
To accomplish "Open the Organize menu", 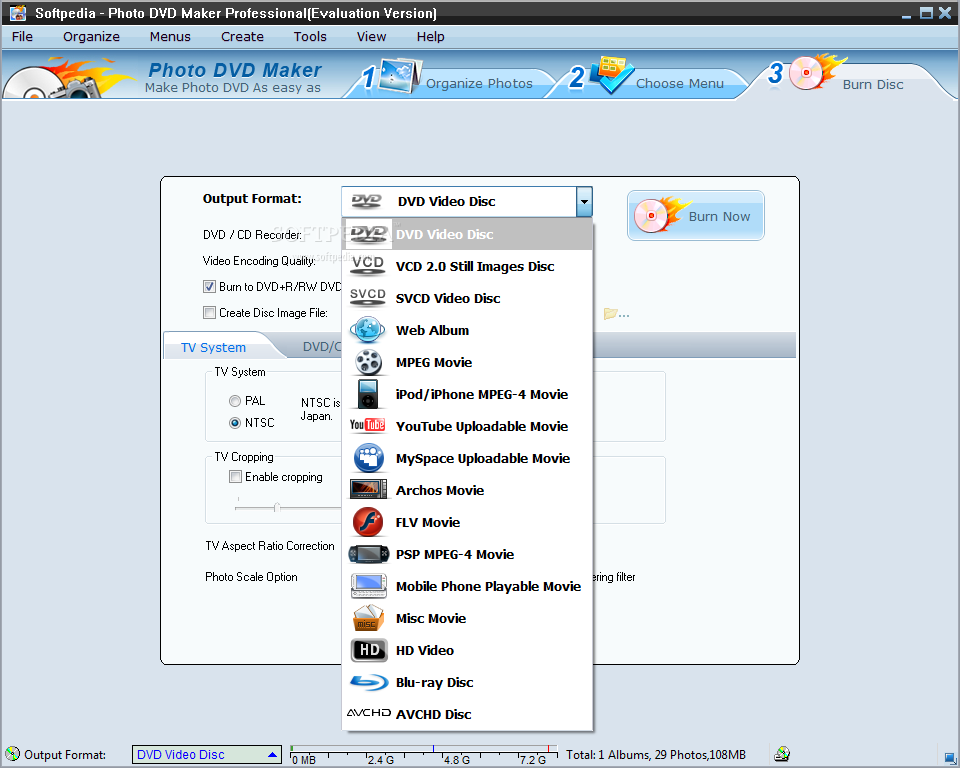I will tap(91, 37).
